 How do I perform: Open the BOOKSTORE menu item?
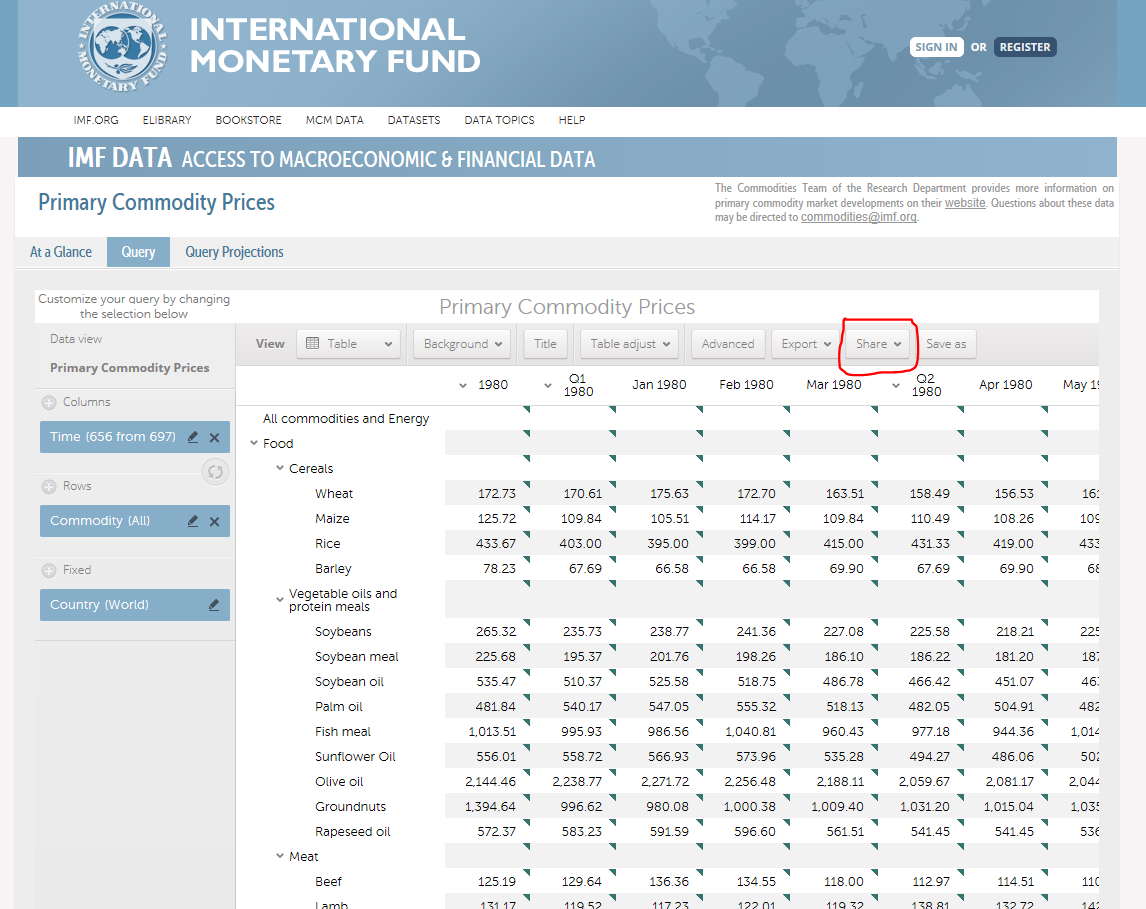coord(248,120)
